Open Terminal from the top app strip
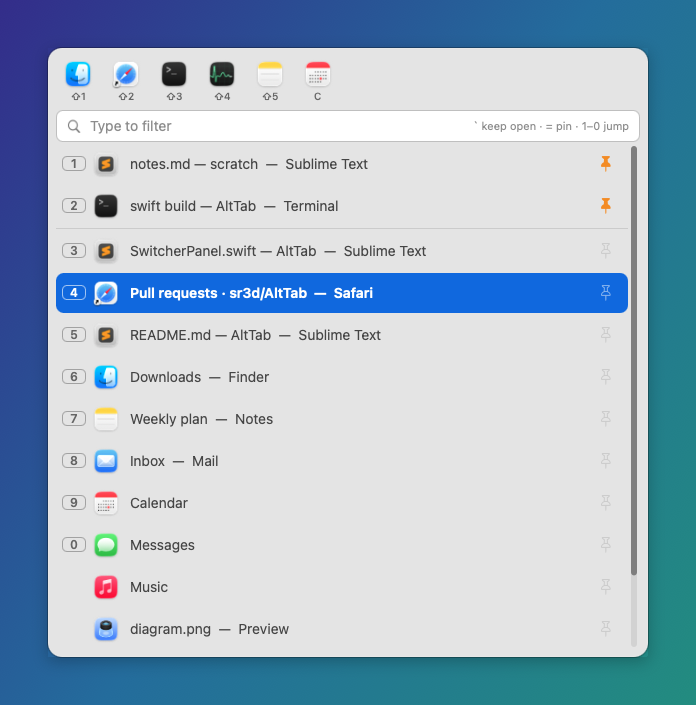 (174, 74)
